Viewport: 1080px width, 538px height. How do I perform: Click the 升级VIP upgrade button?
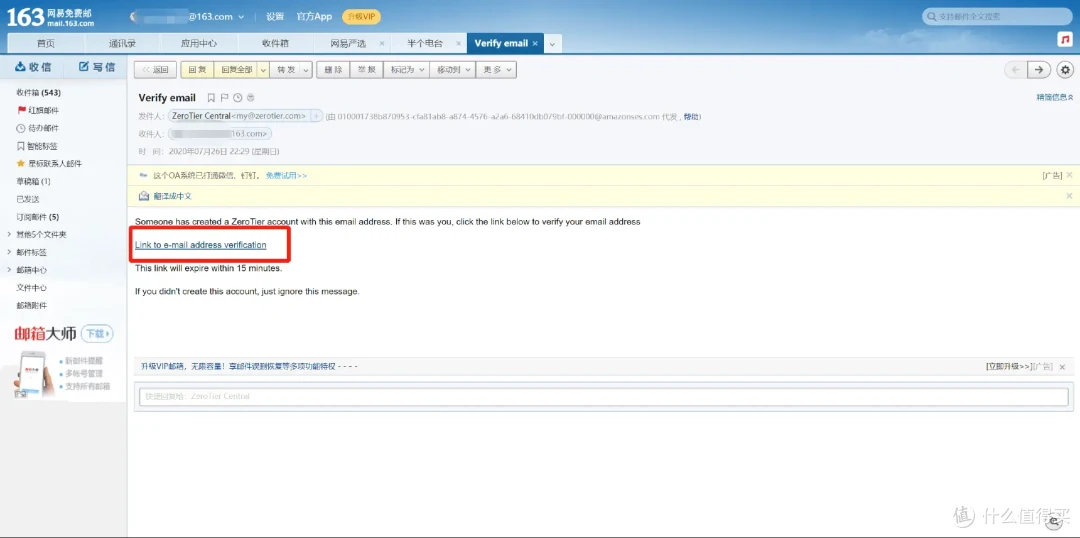pos(361,17)
